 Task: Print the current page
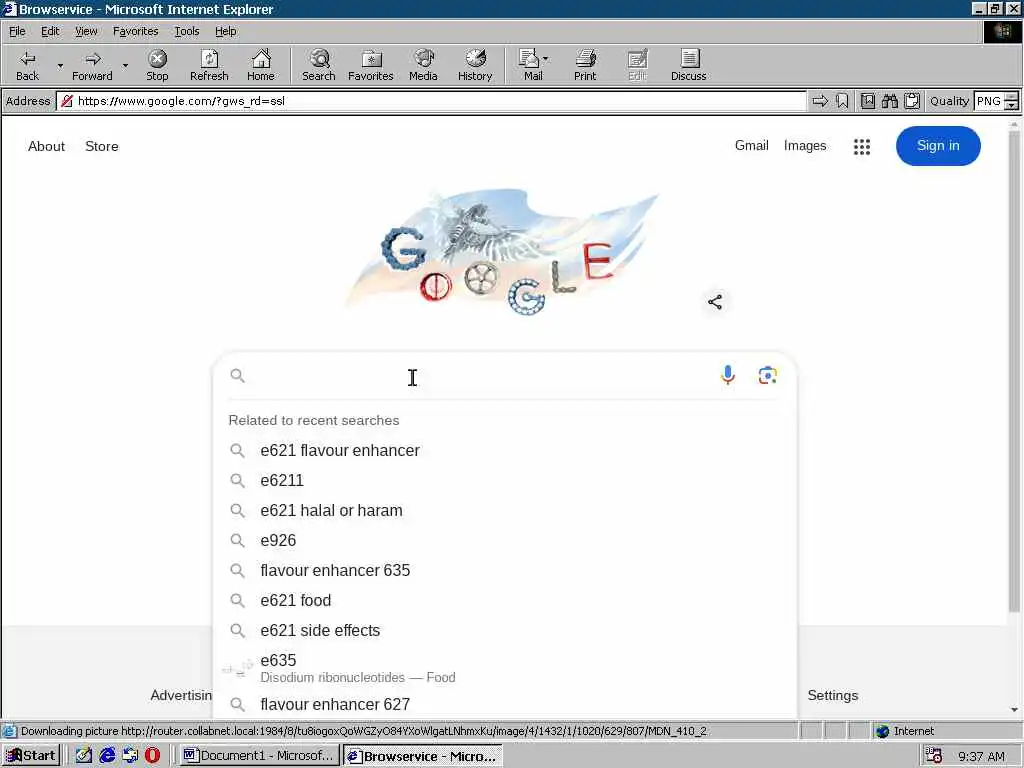(x=585, y=65)
